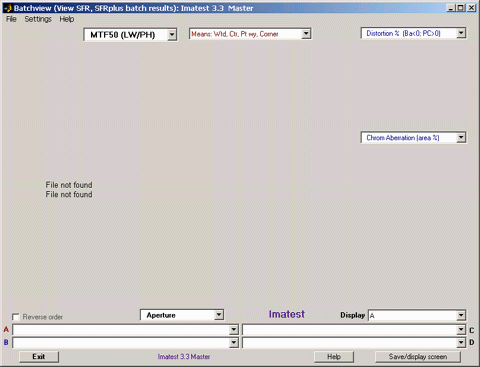Click the second File not found message
Image resolution: width=480 pixels, height=367 pixels.
click(69, 194)
